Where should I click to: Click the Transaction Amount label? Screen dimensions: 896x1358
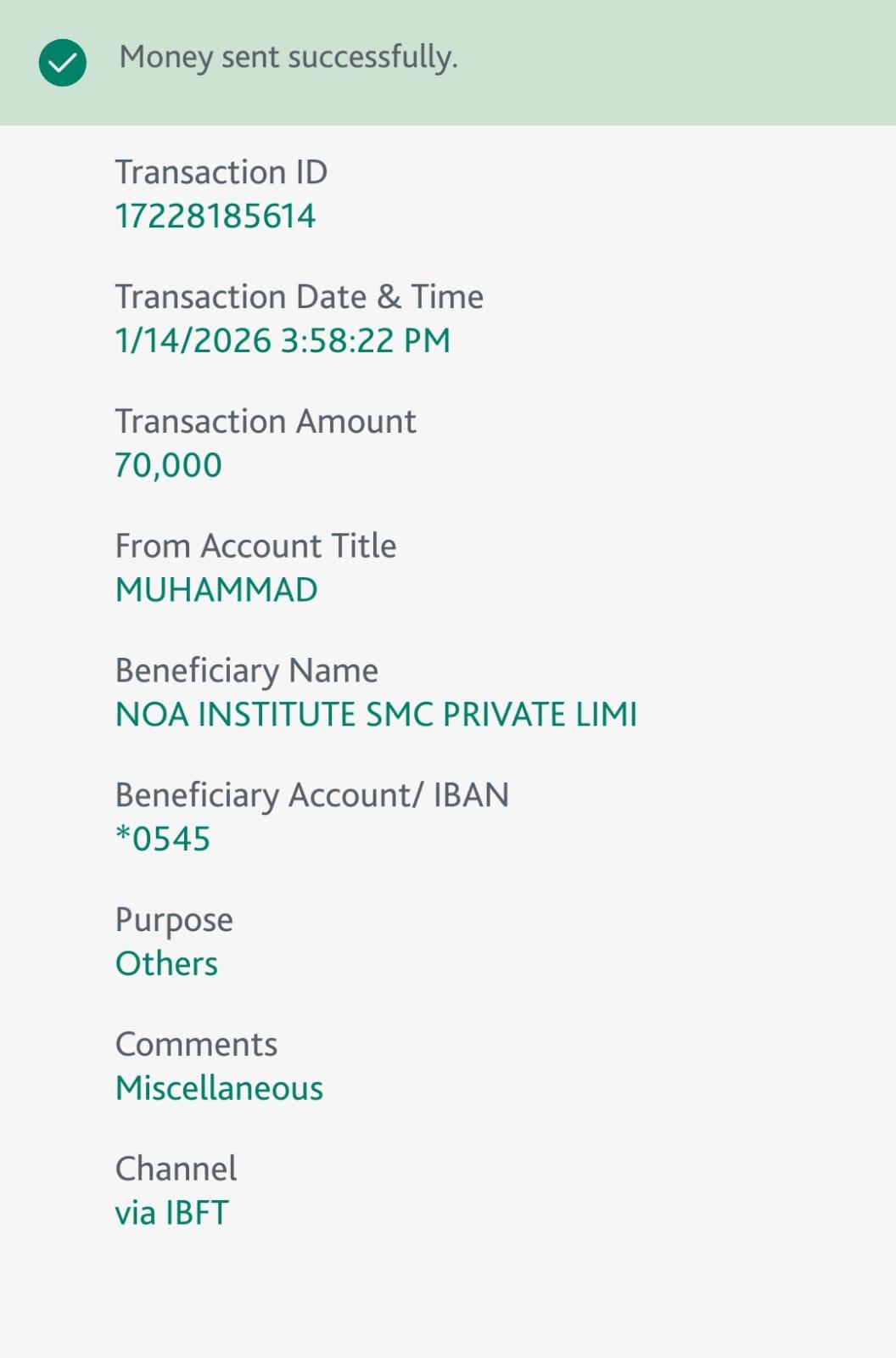coord(266,422)
